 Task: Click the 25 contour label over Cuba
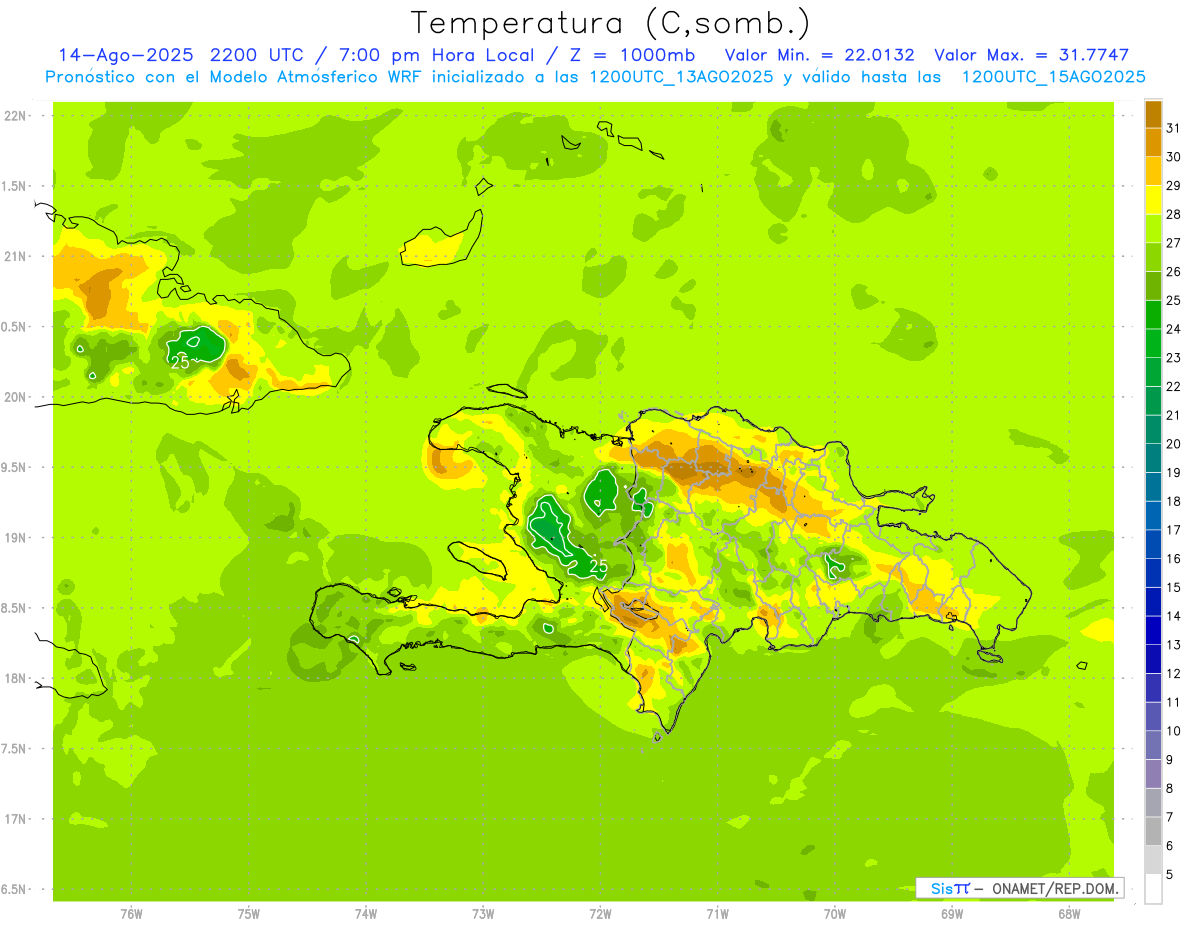pos(180,362)
